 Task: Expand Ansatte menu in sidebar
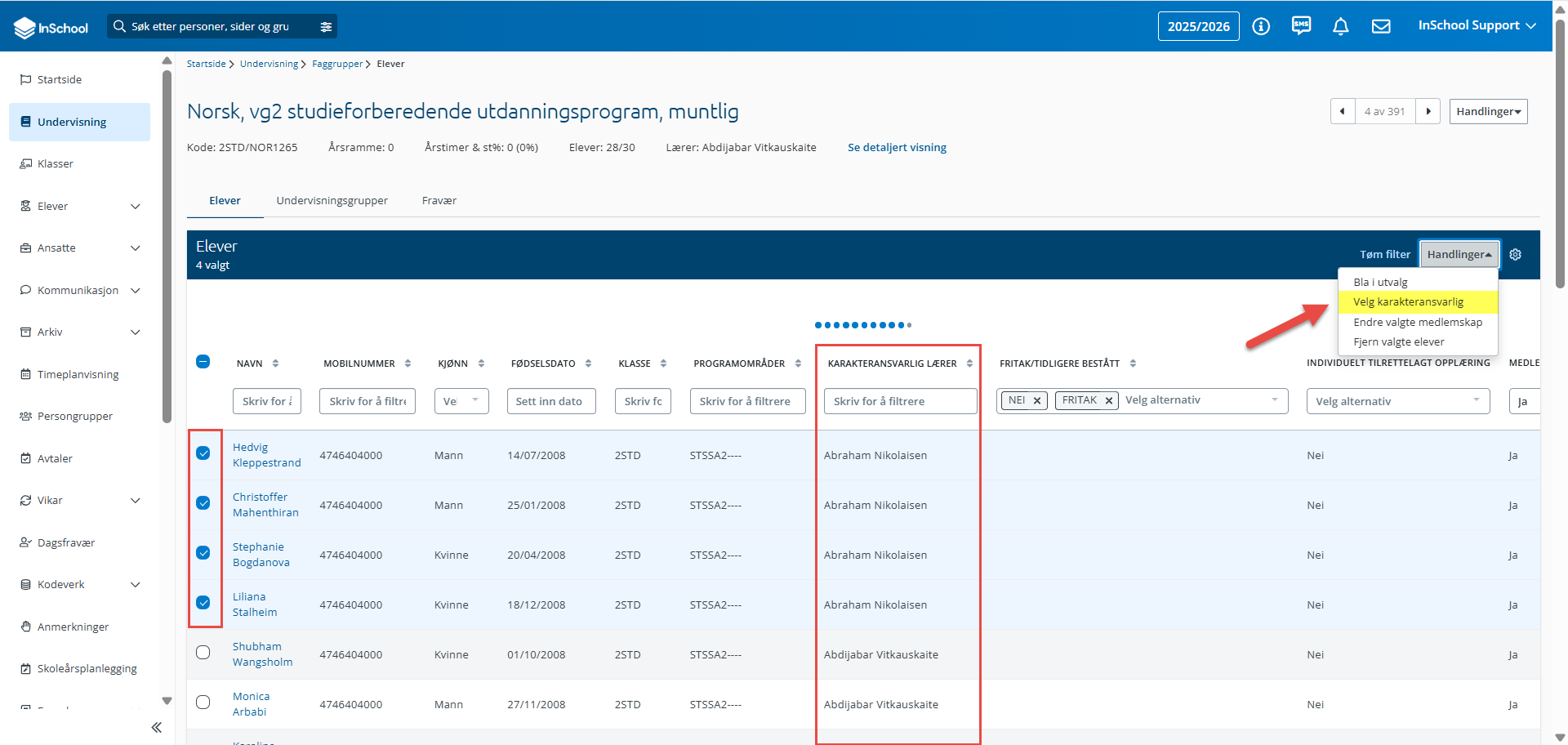tap(136, 248)
